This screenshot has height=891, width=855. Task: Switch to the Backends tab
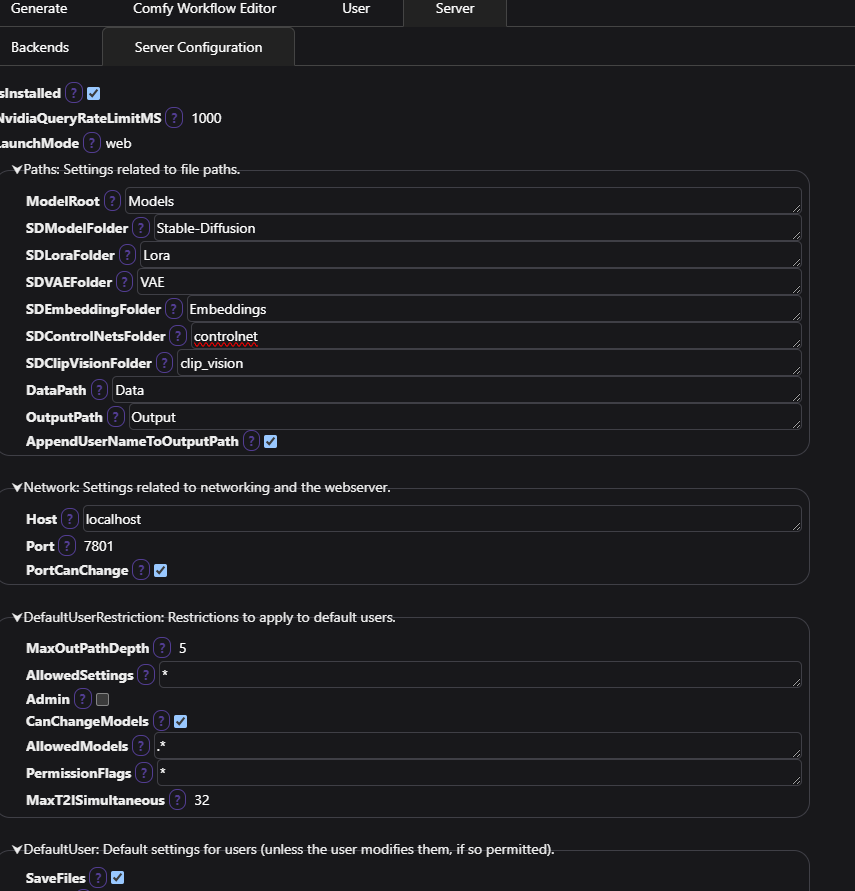39,46
